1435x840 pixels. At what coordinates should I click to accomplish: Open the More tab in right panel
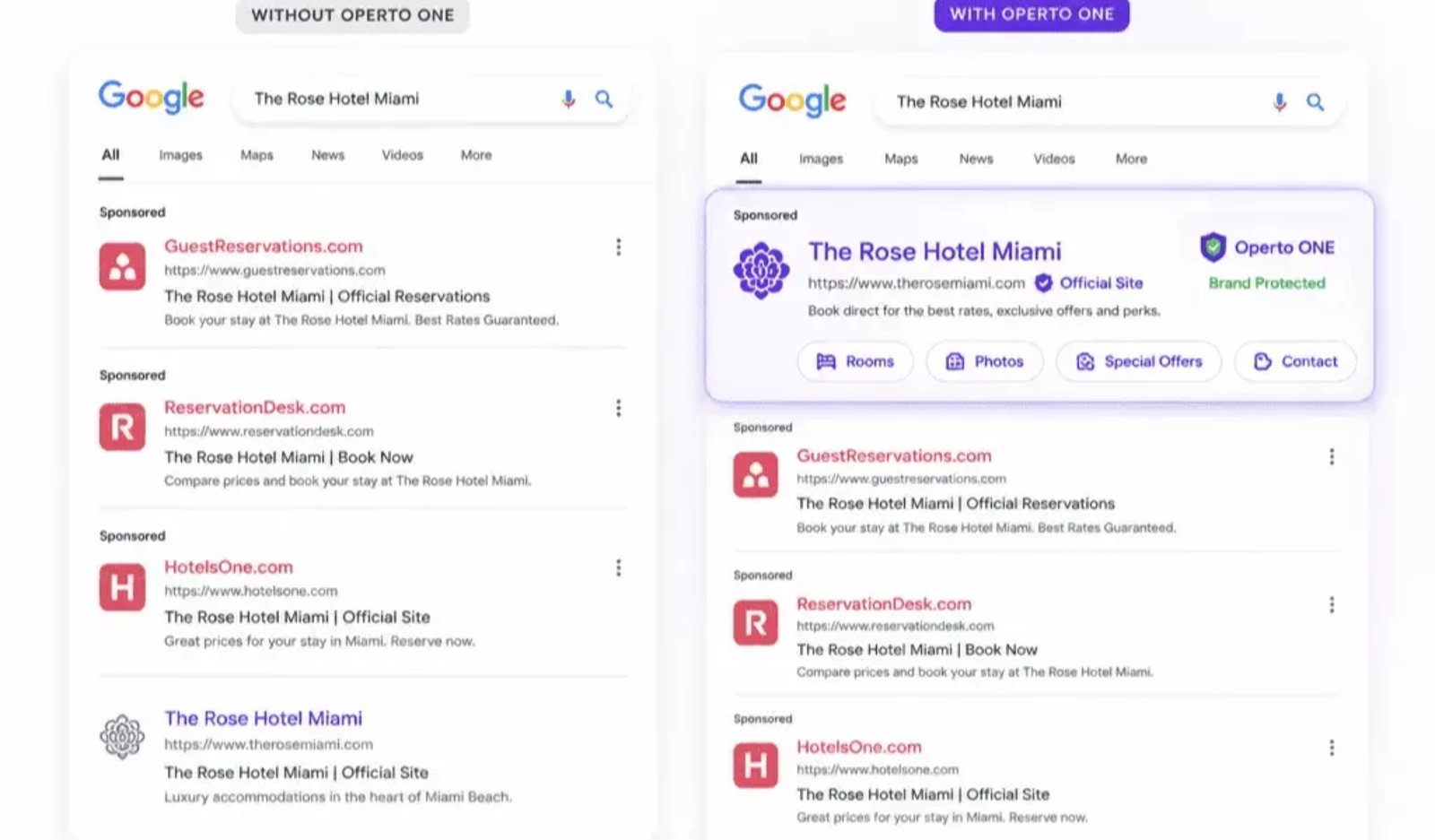pos(1131,159)
